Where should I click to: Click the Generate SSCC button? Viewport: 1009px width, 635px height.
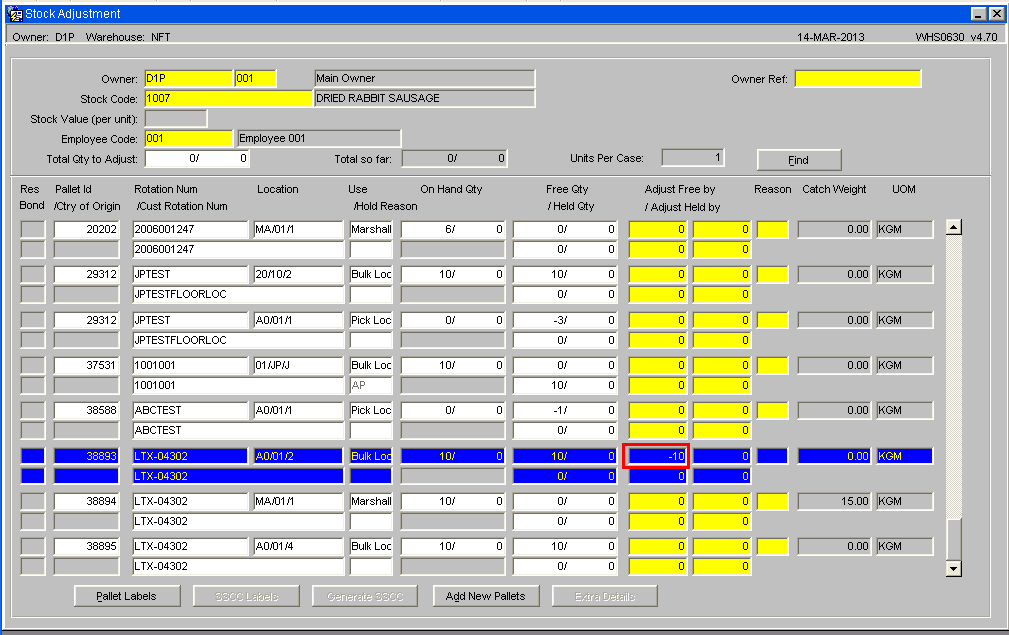tap(365, 596)
